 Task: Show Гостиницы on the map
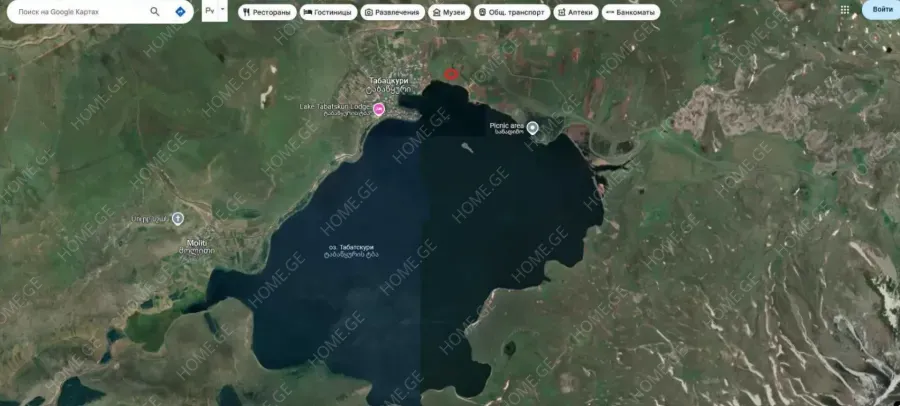point(328,13)
